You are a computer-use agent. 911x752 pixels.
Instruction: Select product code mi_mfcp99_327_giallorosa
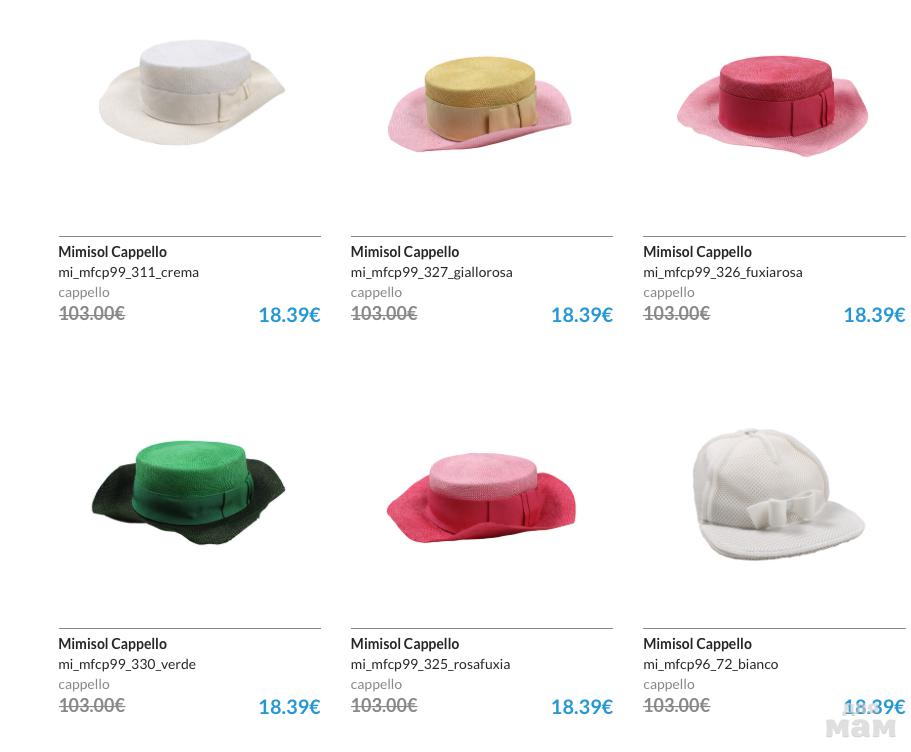point(432,273)
